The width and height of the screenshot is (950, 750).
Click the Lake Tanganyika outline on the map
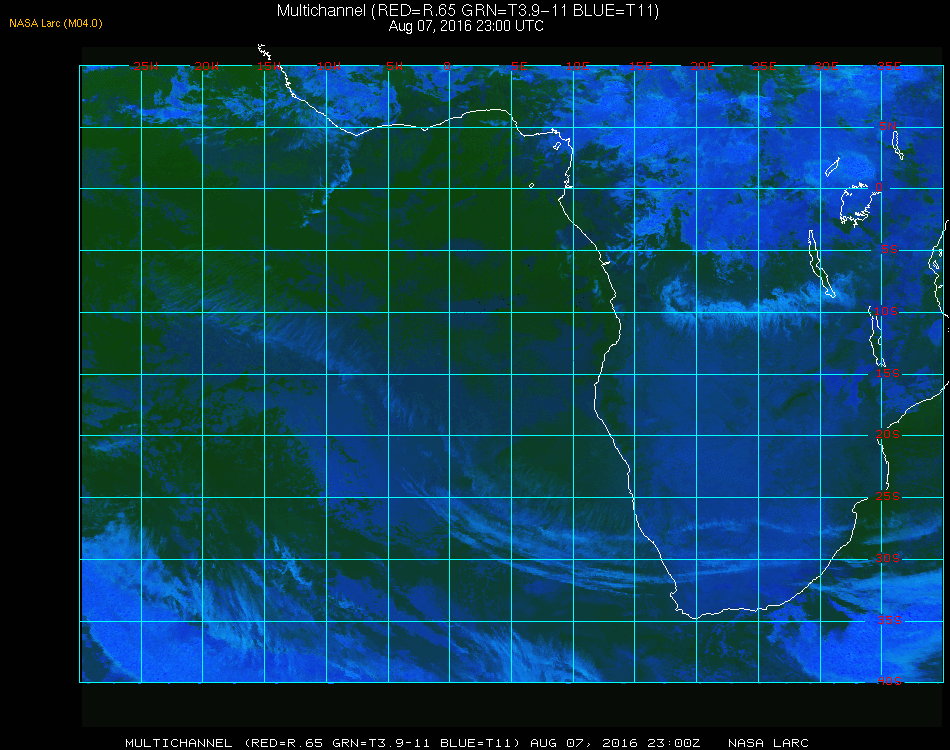tap(822, 264)
